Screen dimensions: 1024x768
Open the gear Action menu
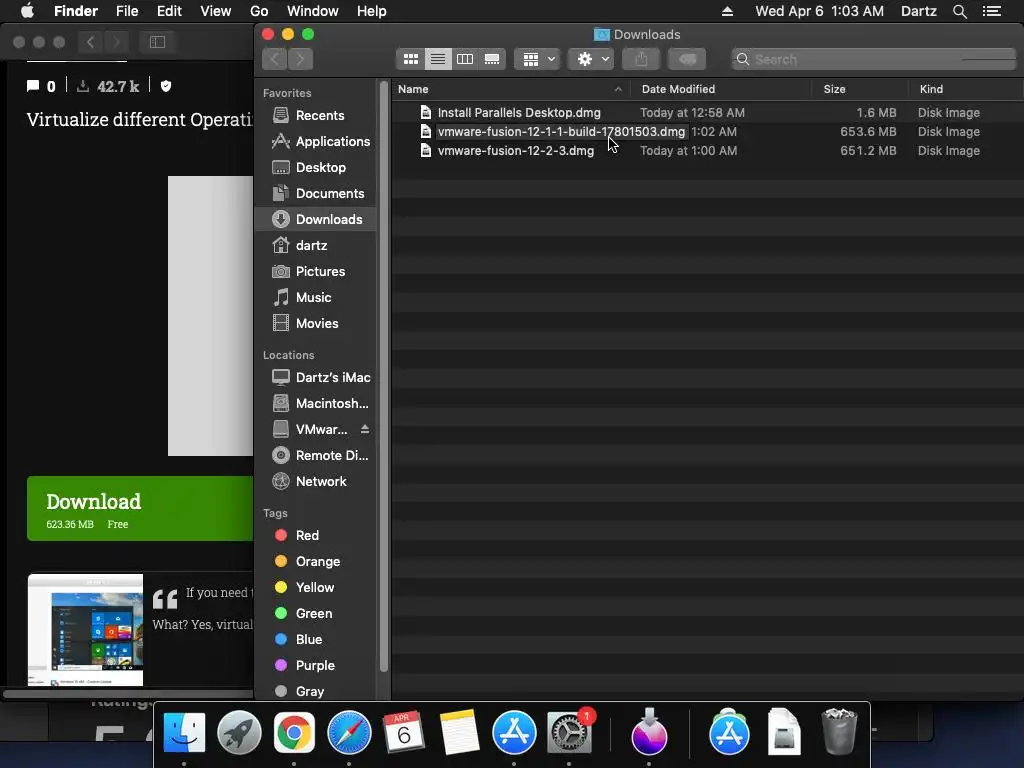591,59
